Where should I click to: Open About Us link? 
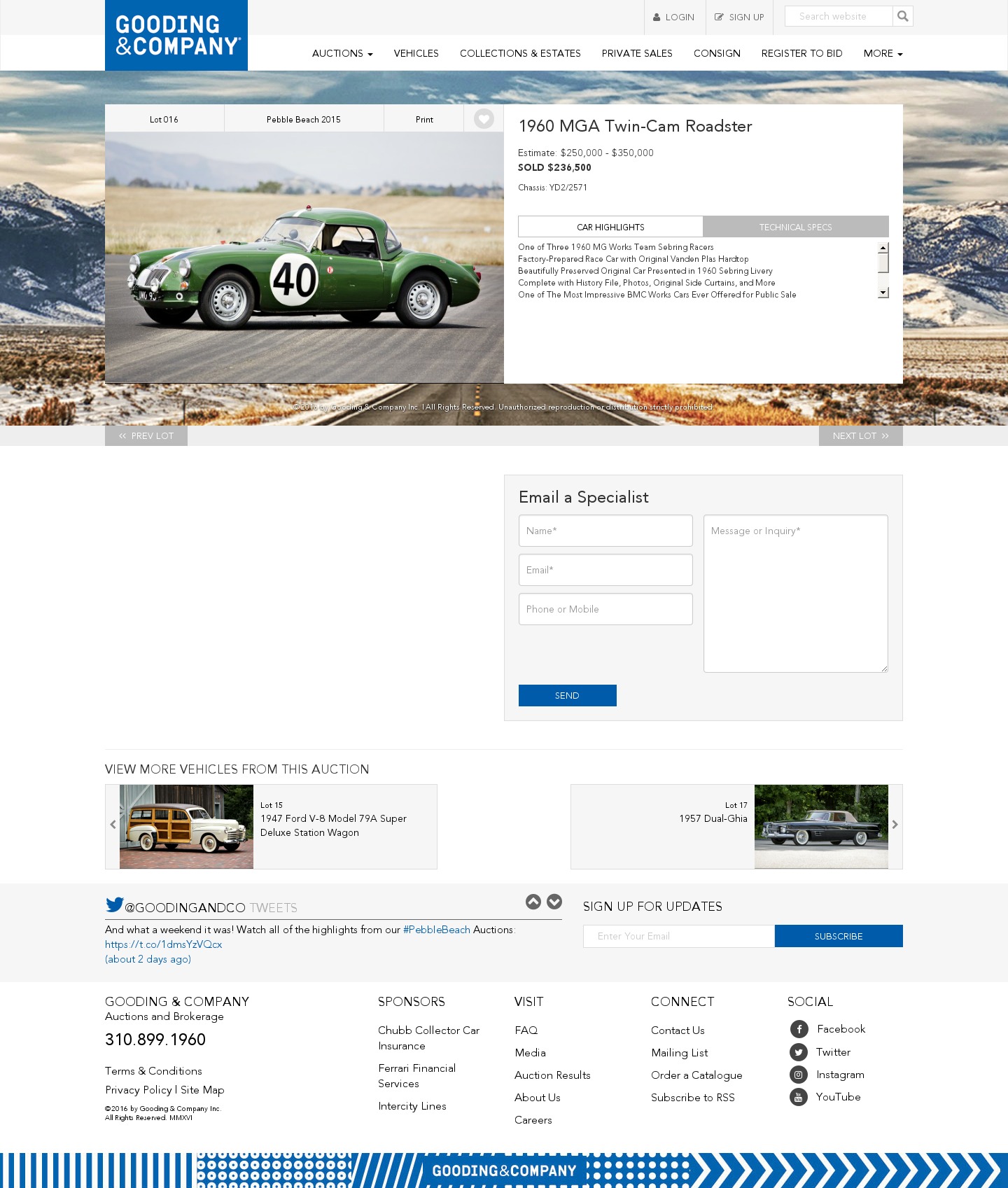(x=538, y=1098)
